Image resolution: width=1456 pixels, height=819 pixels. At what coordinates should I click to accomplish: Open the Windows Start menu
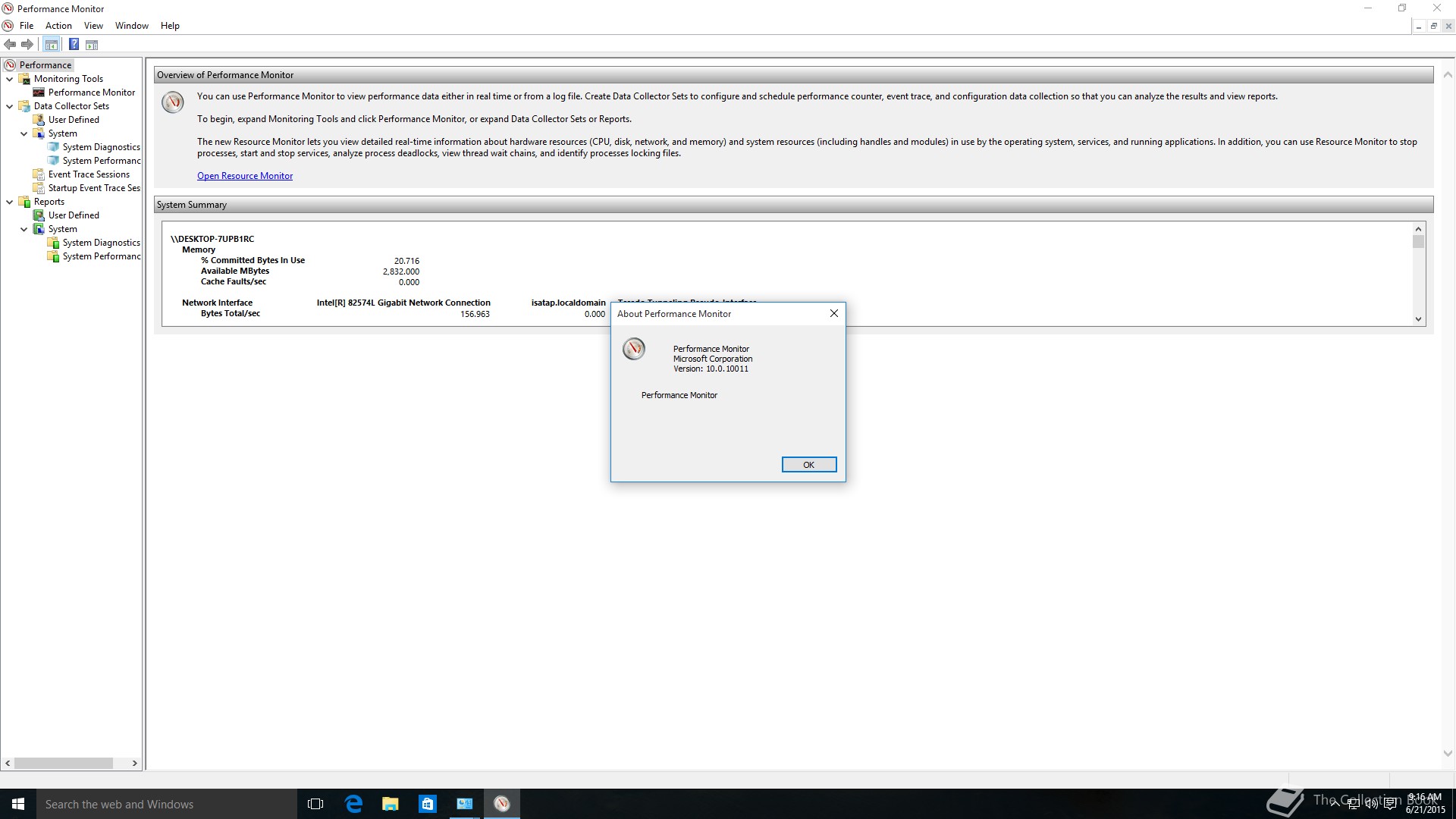point(18,804)
